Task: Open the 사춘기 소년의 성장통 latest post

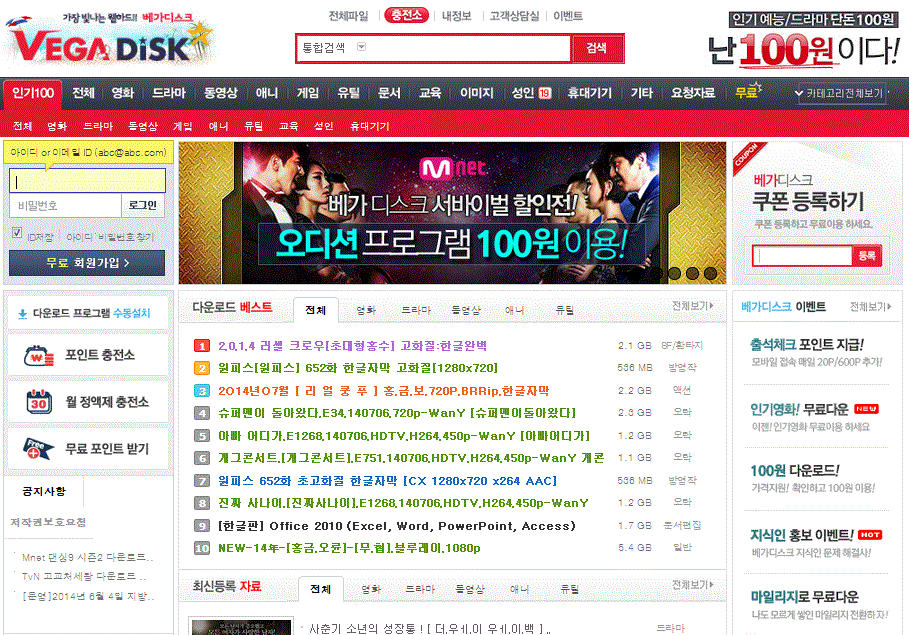Action: (430, 629)
